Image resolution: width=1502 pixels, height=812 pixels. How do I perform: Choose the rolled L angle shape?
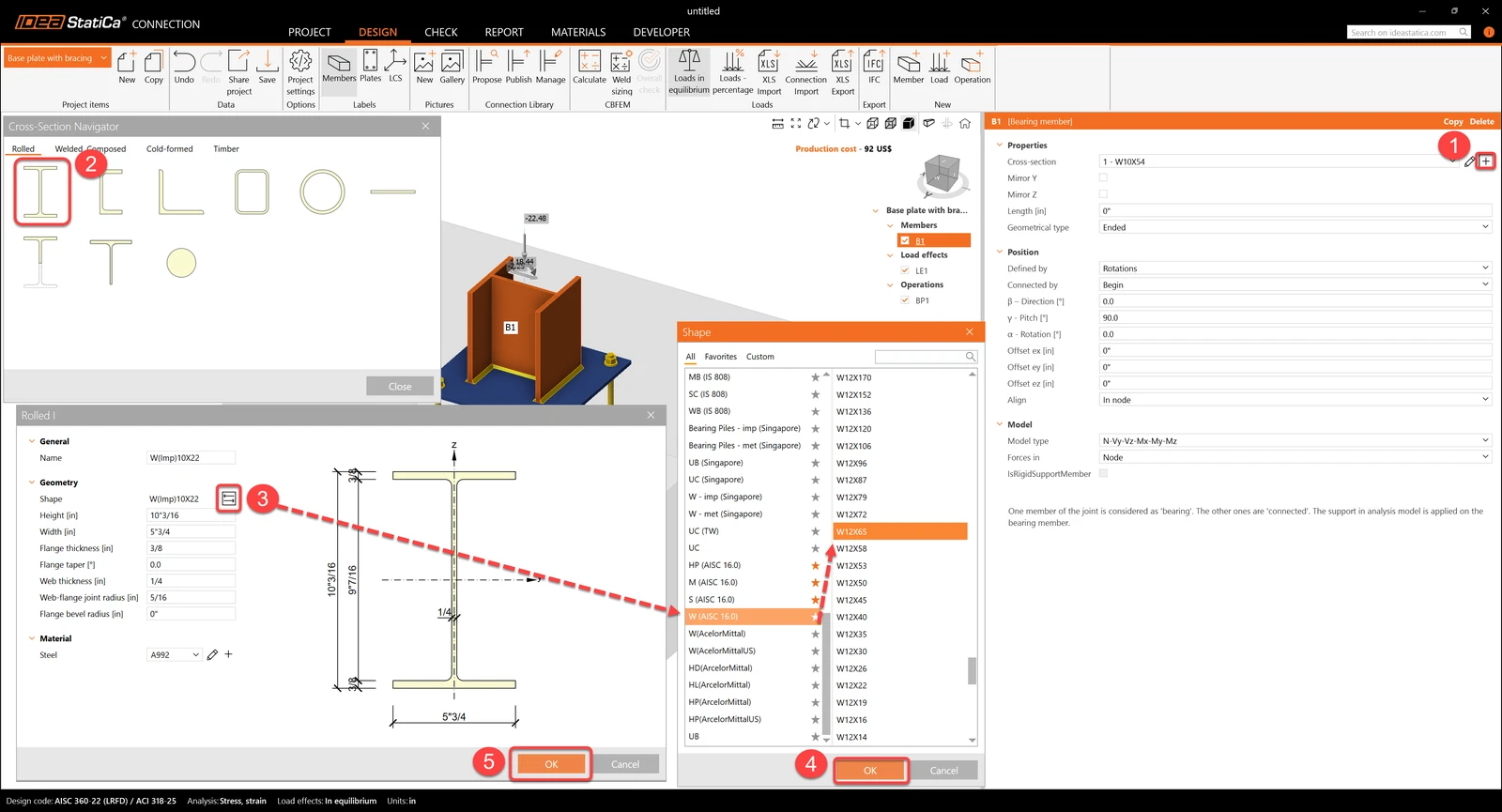[181, 192]
